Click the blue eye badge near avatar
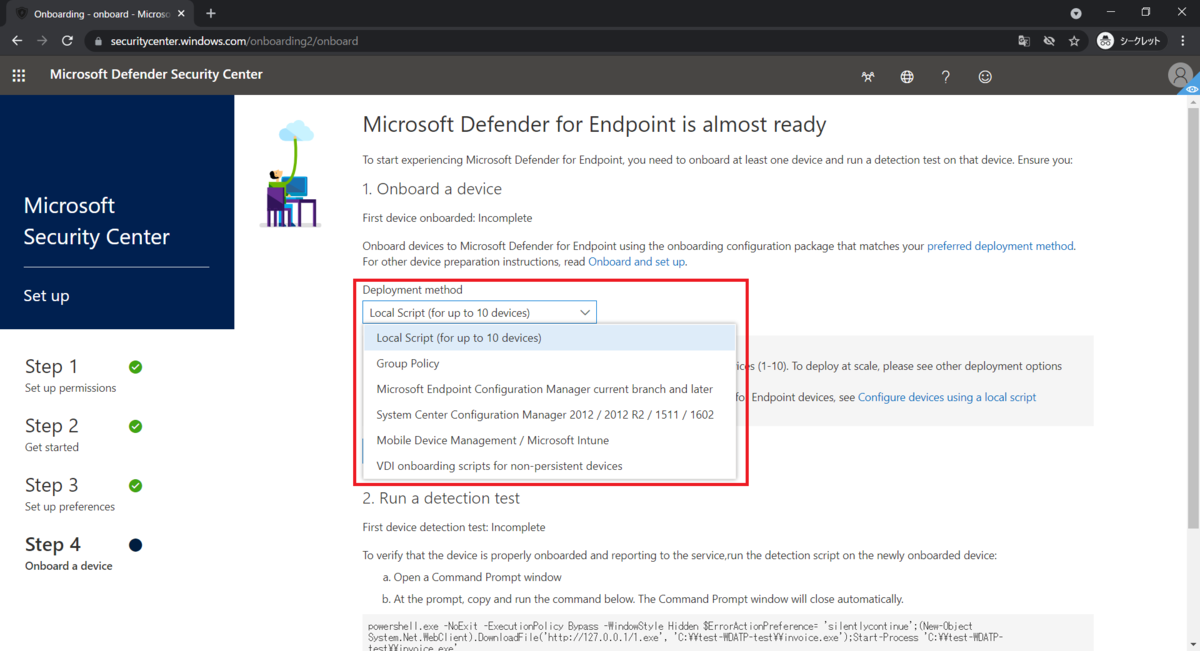This screenshot has width=1200, height=651. tap(1192, 89)
